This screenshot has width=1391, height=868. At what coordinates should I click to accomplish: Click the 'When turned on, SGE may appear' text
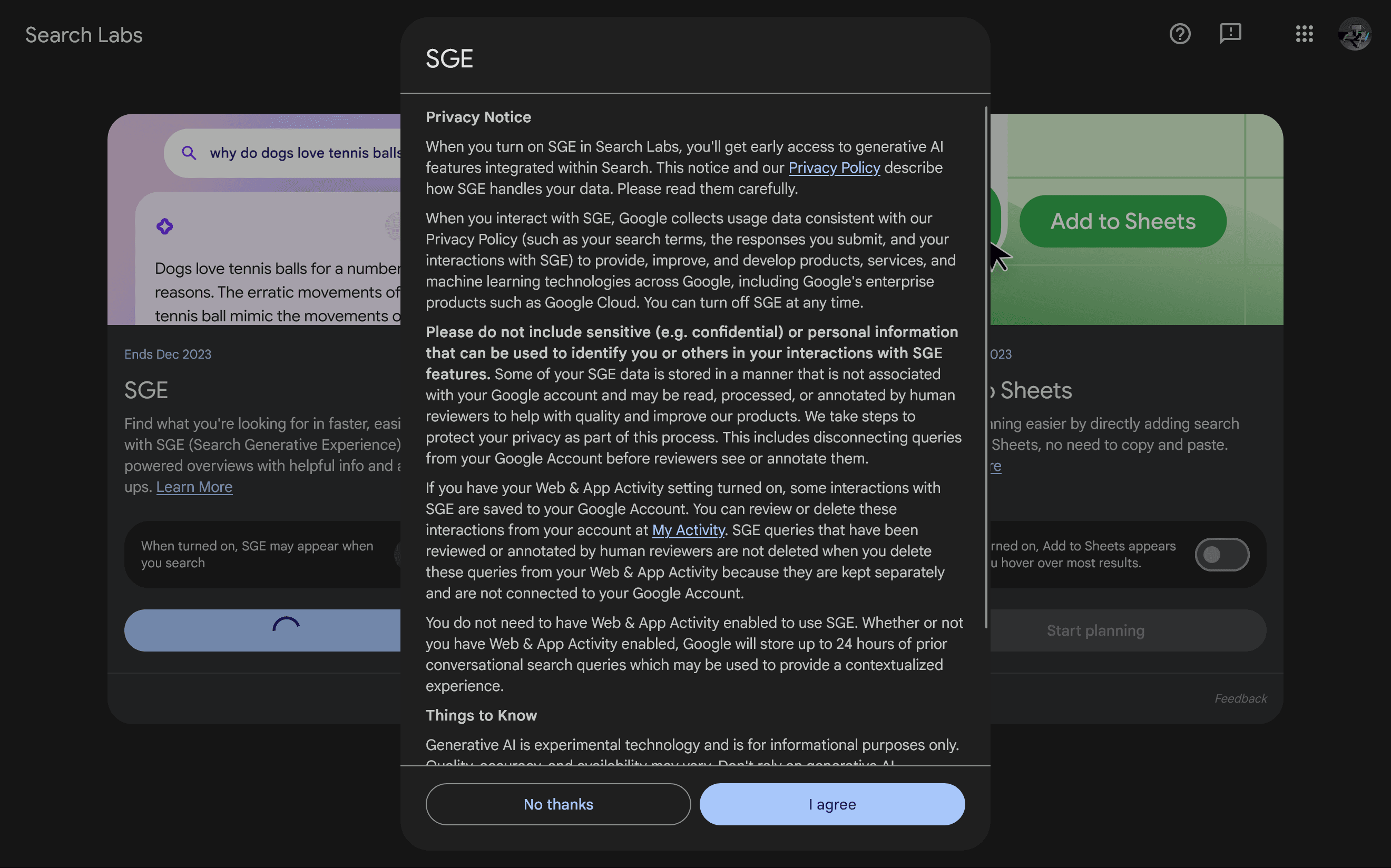pos(257,555)
